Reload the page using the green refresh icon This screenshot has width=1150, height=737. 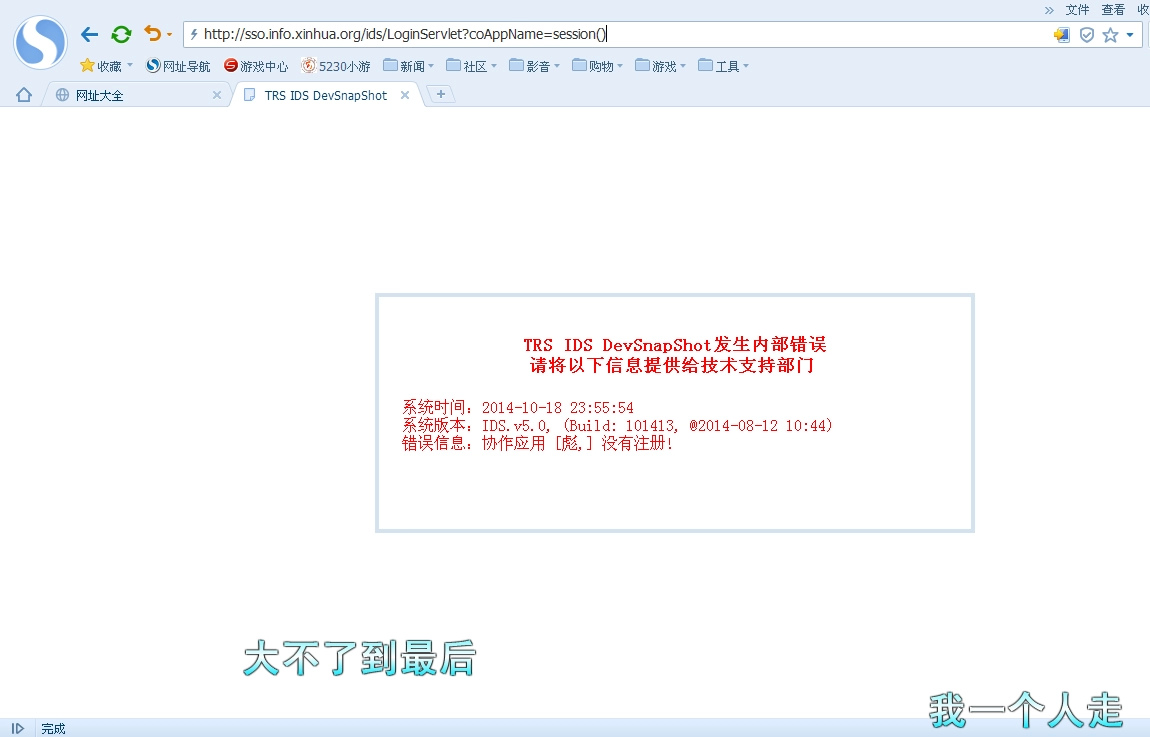point(122,34)
